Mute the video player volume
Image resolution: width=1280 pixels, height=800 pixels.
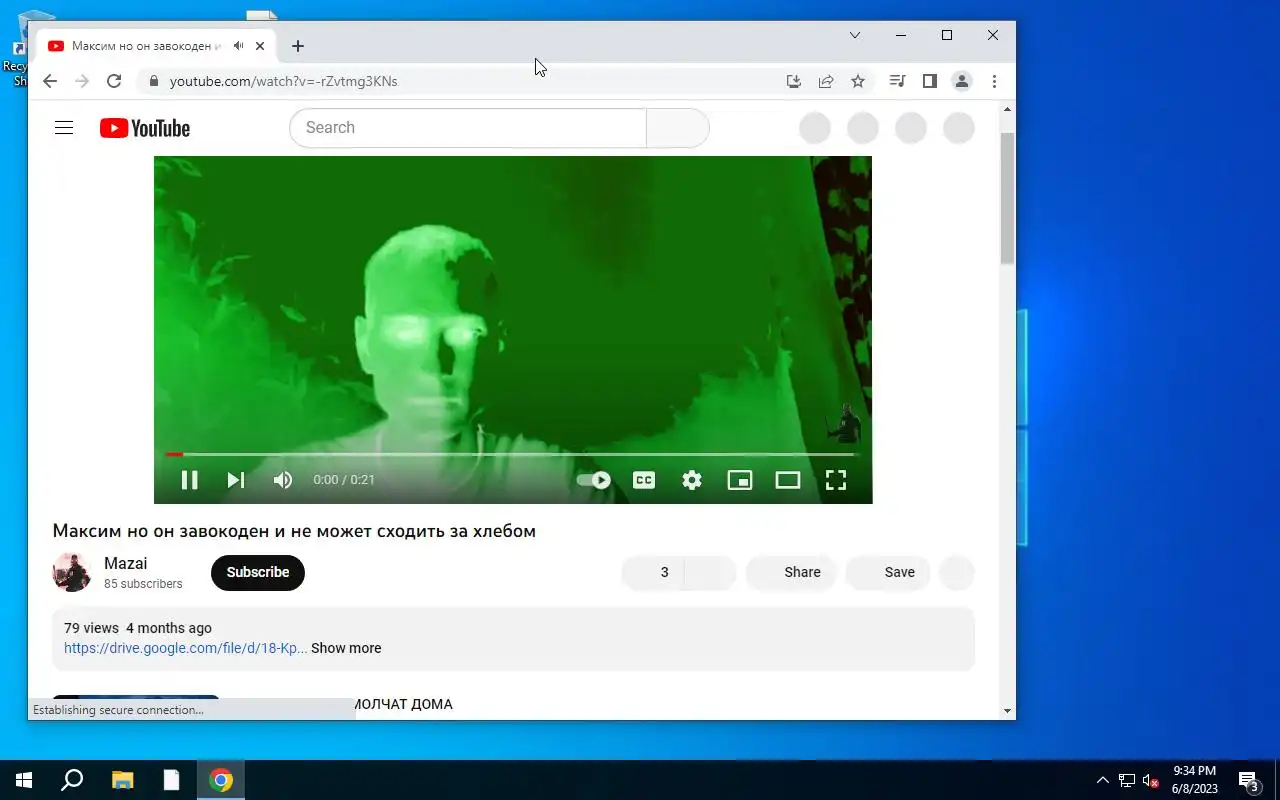[x=283, y=480]
